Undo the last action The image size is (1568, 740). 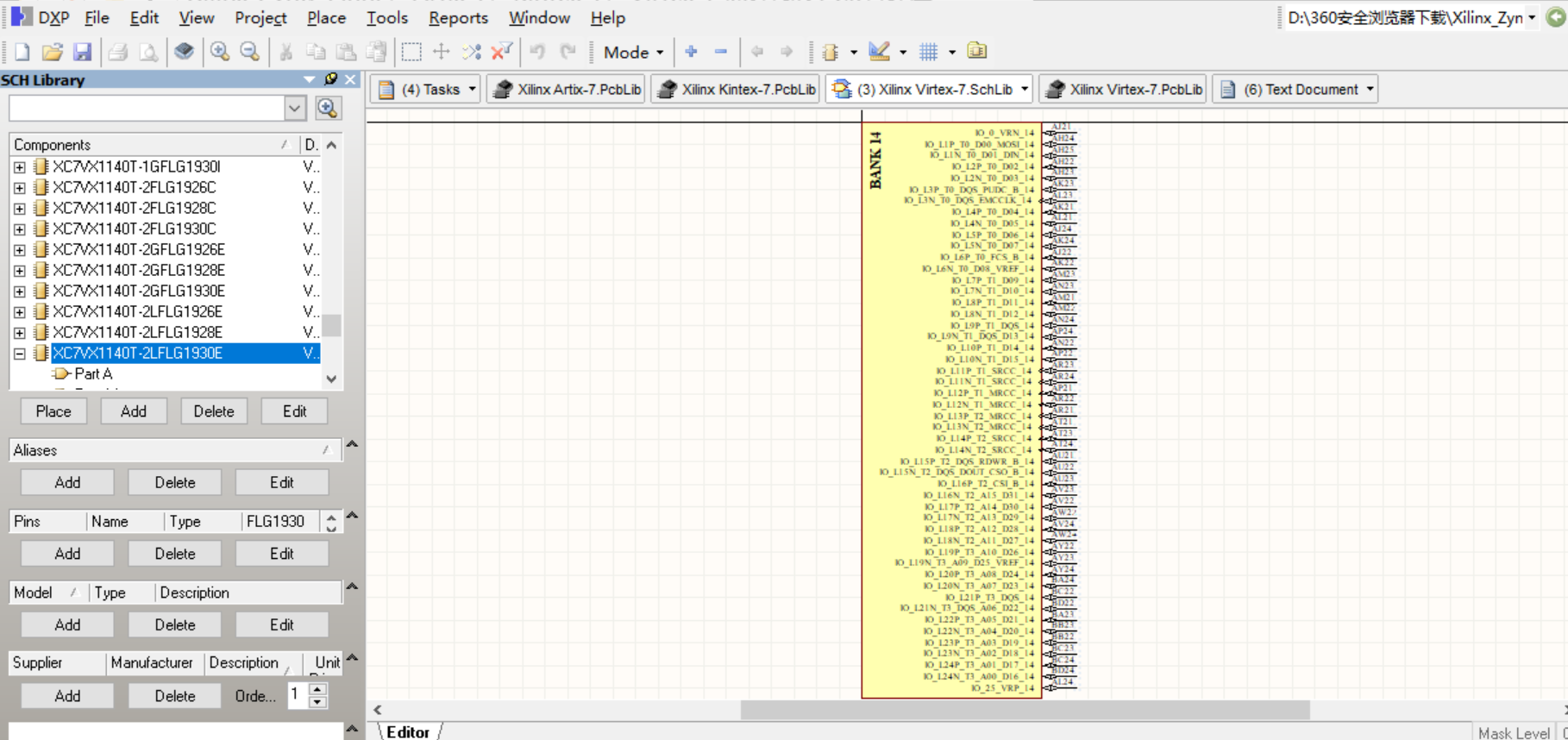tap(537, 52)
